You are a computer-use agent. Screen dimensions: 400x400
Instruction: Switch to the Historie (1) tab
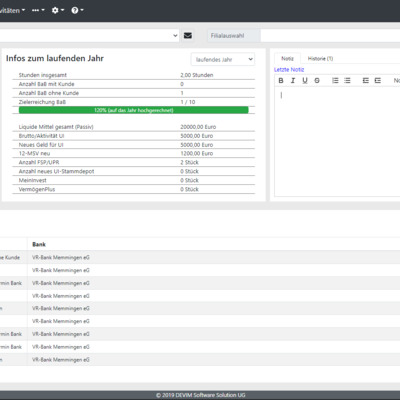coord(320,58)
